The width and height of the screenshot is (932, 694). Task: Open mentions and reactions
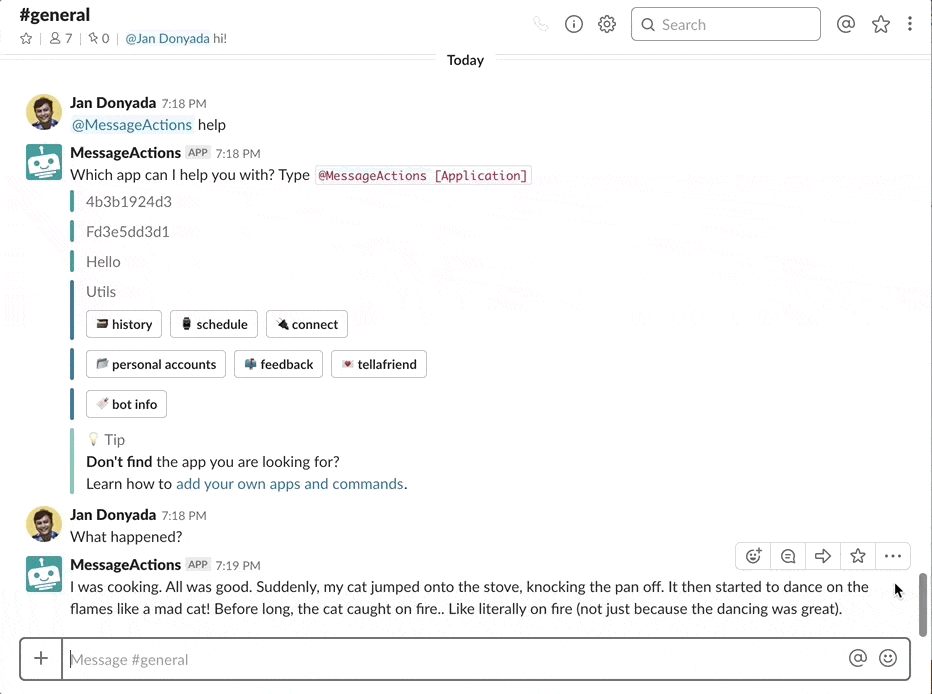click(846, 24)
